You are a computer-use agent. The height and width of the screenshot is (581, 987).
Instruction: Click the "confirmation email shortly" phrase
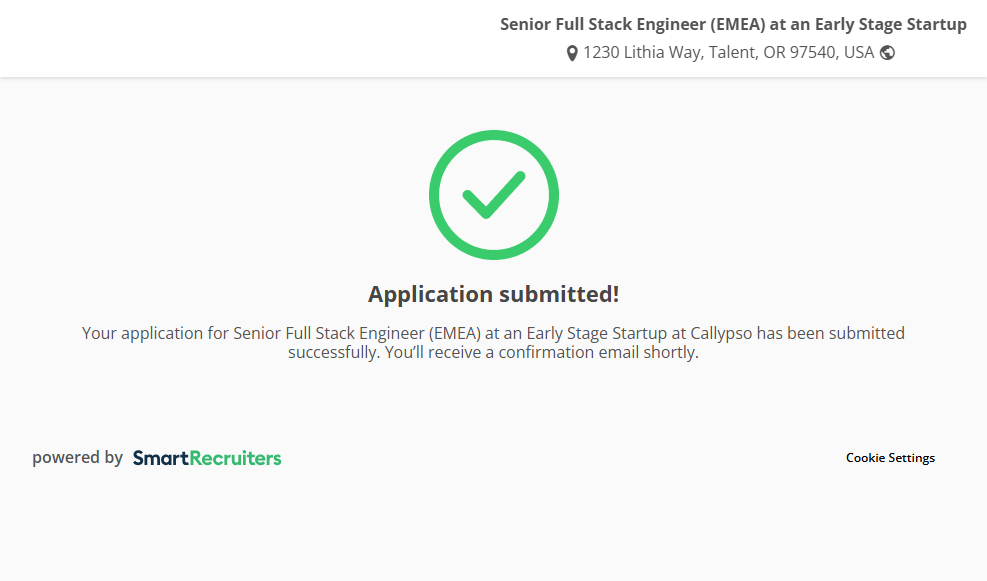coord(597,353)
